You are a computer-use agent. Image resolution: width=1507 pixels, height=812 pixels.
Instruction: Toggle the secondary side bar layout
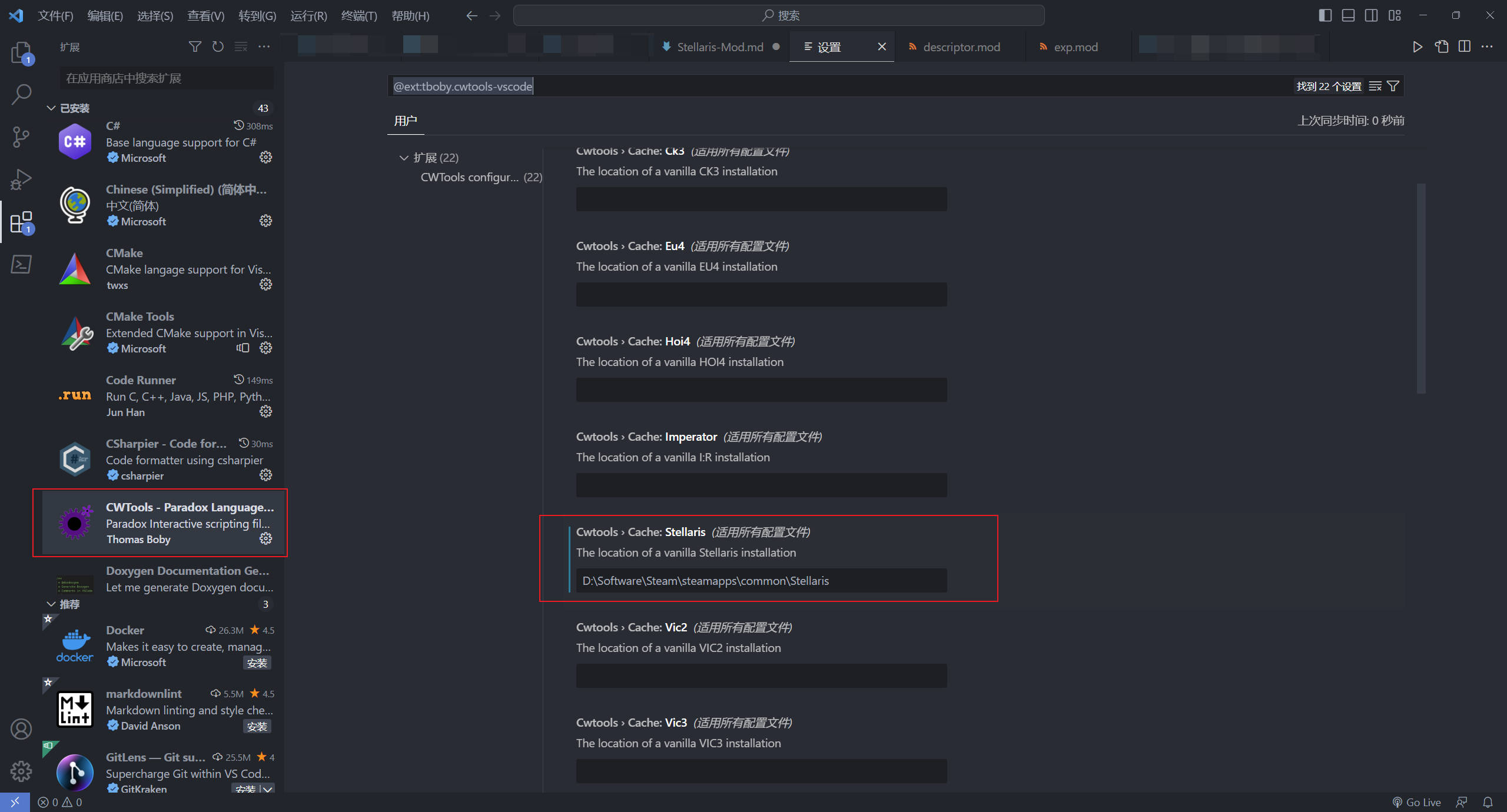coord(1371,15)
